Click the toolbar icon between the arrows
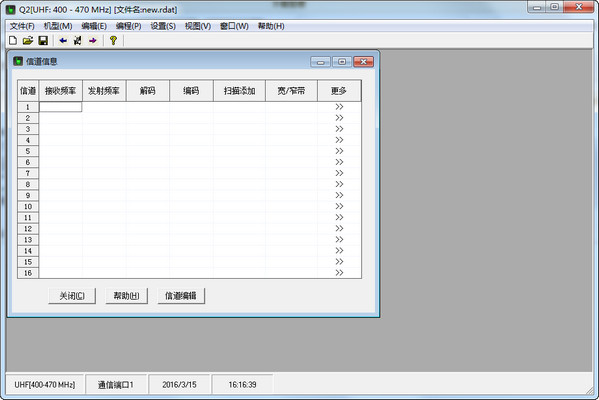Viewport: 599px width, 400px height. pyautogui.click(x=78, y=40)
